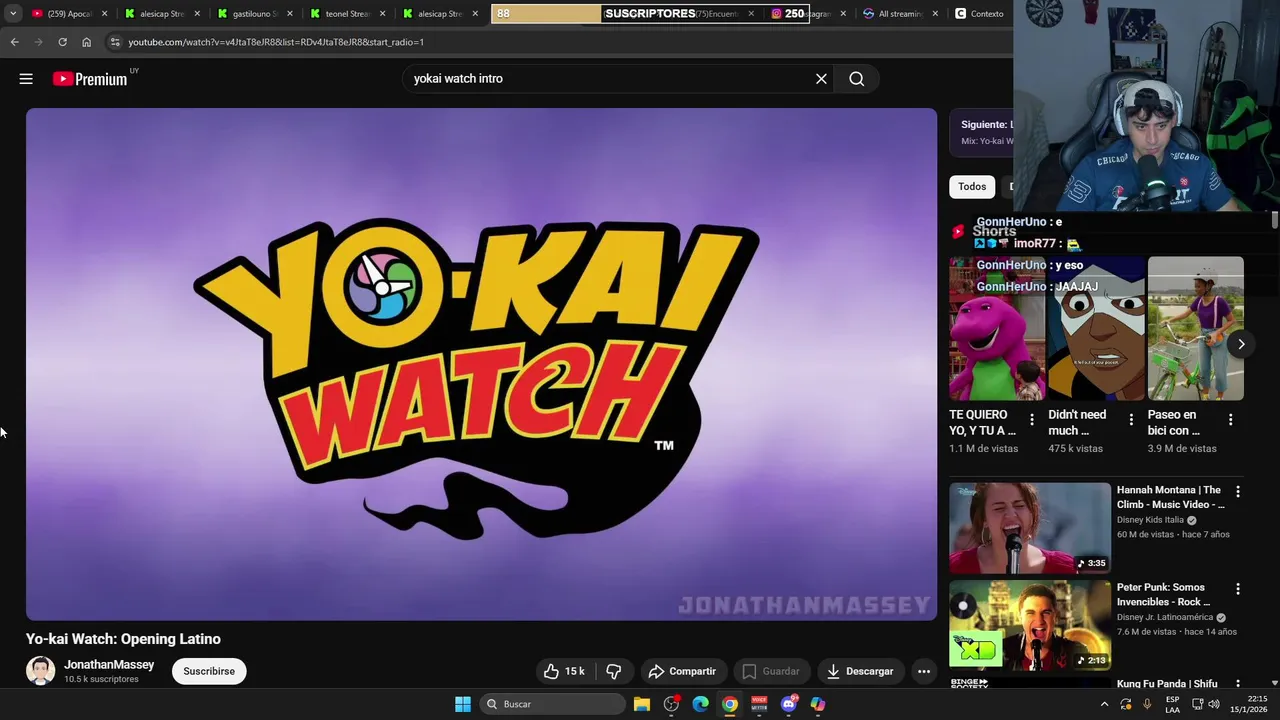The width and height of the screenshot is (1280, 720).
Task: Switch to the Apocal YouTube tab
Action: click(x=69, y=14)
